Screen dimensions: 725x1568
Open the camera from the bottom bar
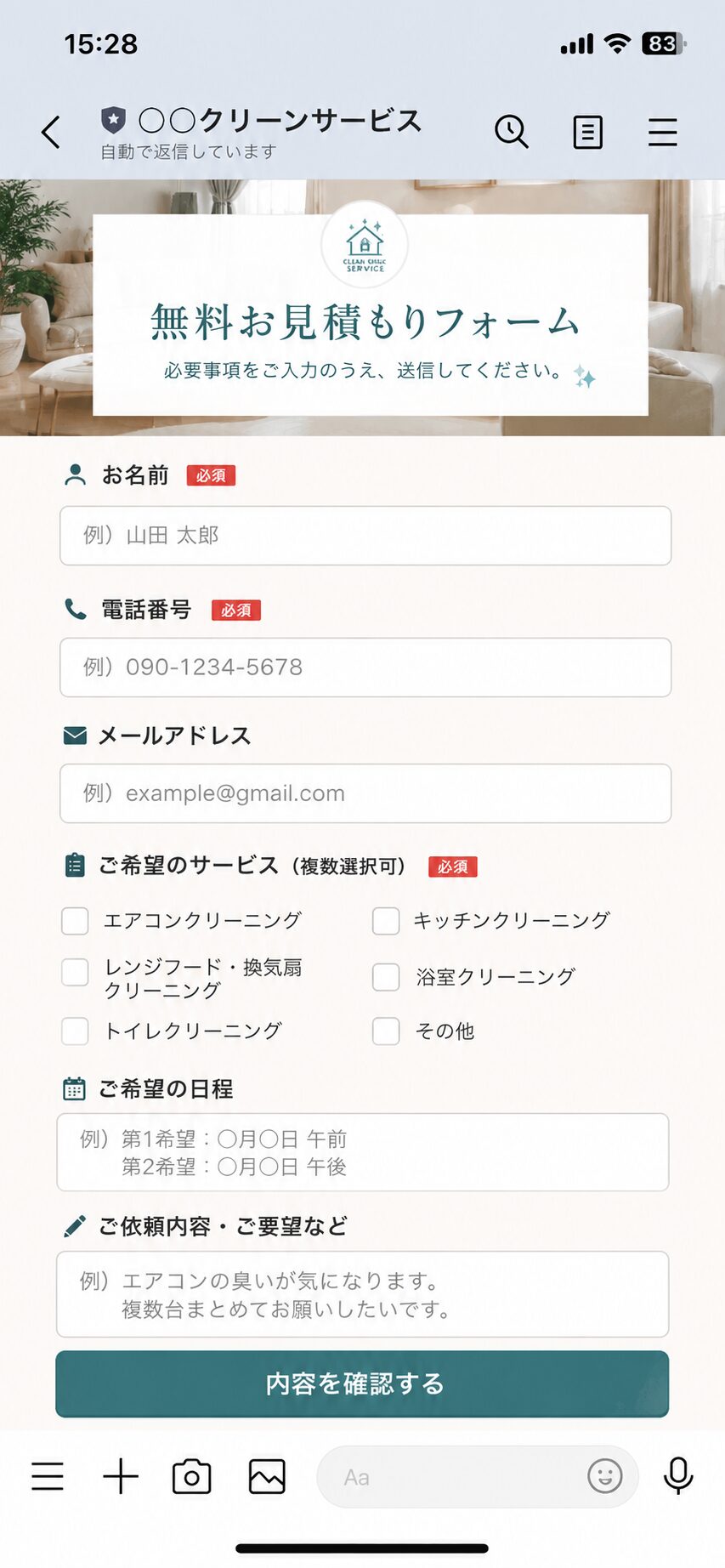192,1477
